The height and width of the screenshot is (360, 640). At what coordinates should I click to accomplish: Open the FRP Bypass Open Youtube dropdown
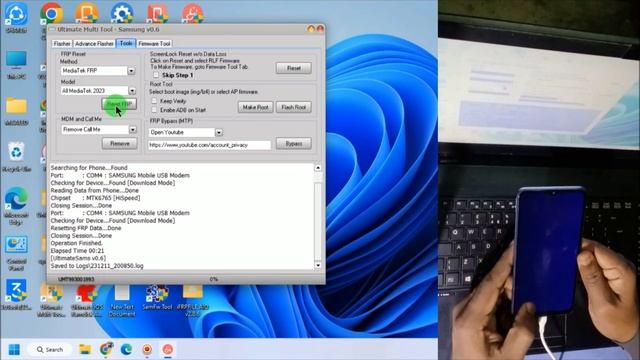219,133
